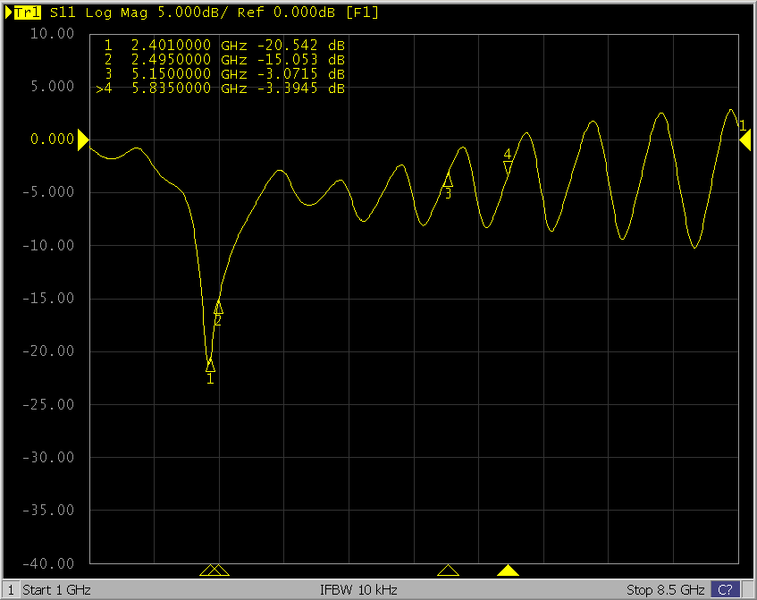Click active marker 4 triangle on the trace
Viewport: 757px width, 600px height.
(507, 166)
